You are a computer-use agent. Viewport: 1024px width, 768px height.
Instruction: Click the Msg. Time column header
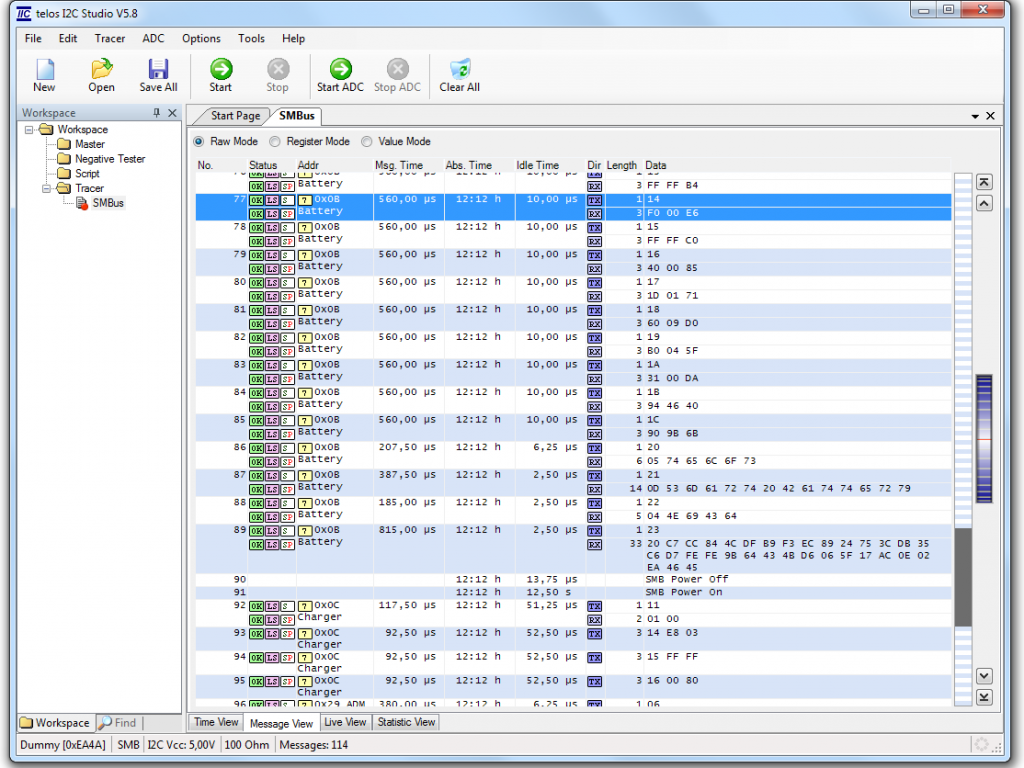click(x=399, y=165)
